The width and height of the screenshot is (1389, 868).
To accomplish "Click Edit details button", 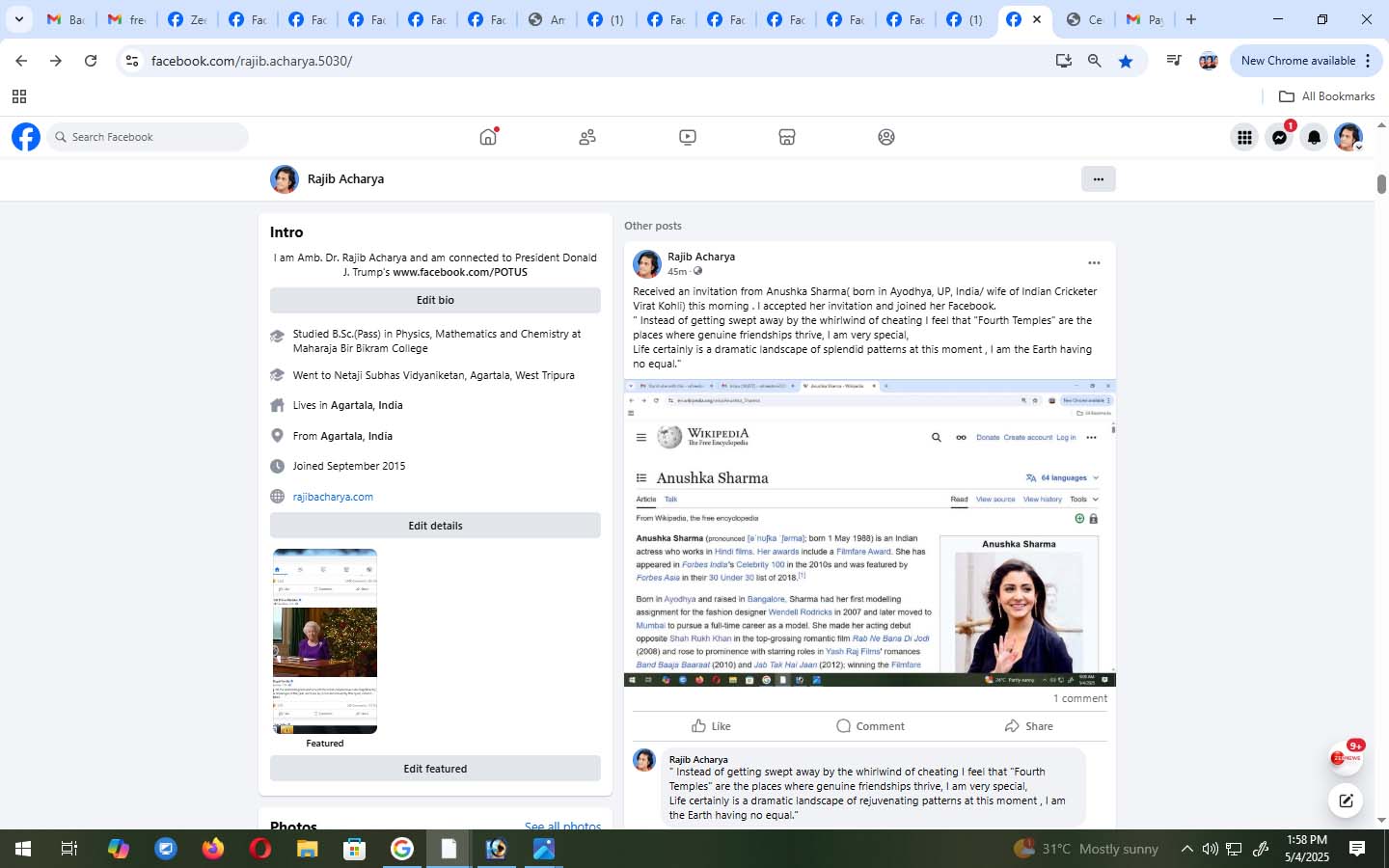I will 435,526.
